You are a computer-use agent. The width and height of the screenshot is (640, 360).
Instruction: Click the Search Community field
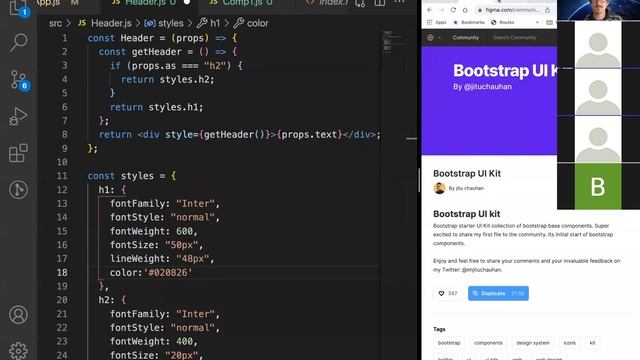pyautogui.click(x=515, y=38)
